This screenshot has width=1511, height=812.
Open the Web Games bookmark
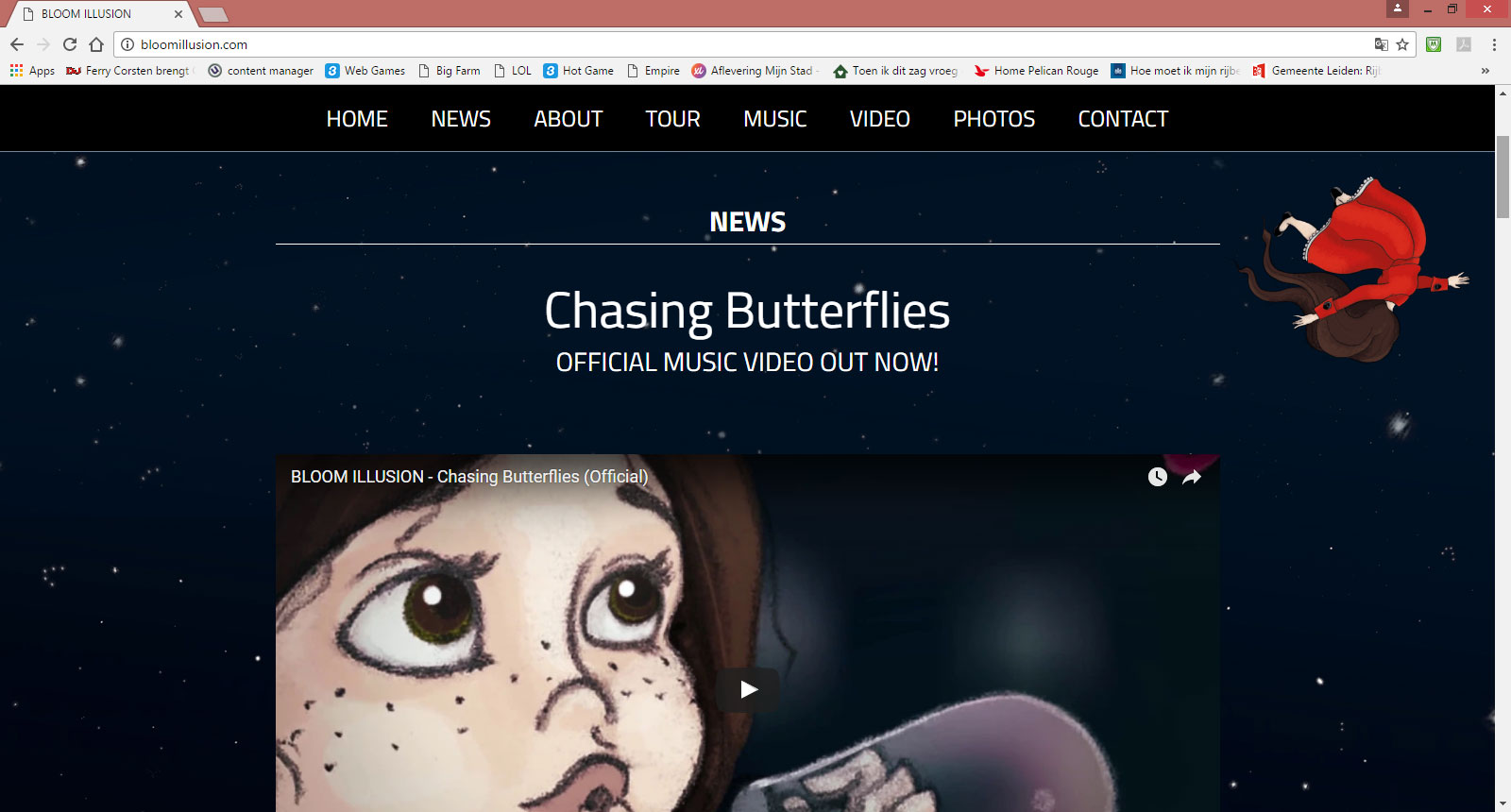(x=365, y=71)
